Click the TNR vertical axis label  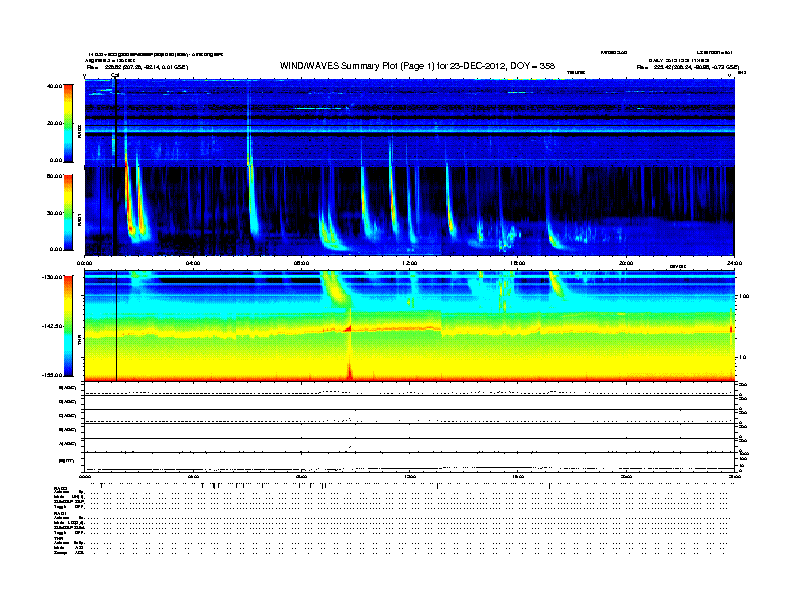pyautogui.click(x=80, y=341)
